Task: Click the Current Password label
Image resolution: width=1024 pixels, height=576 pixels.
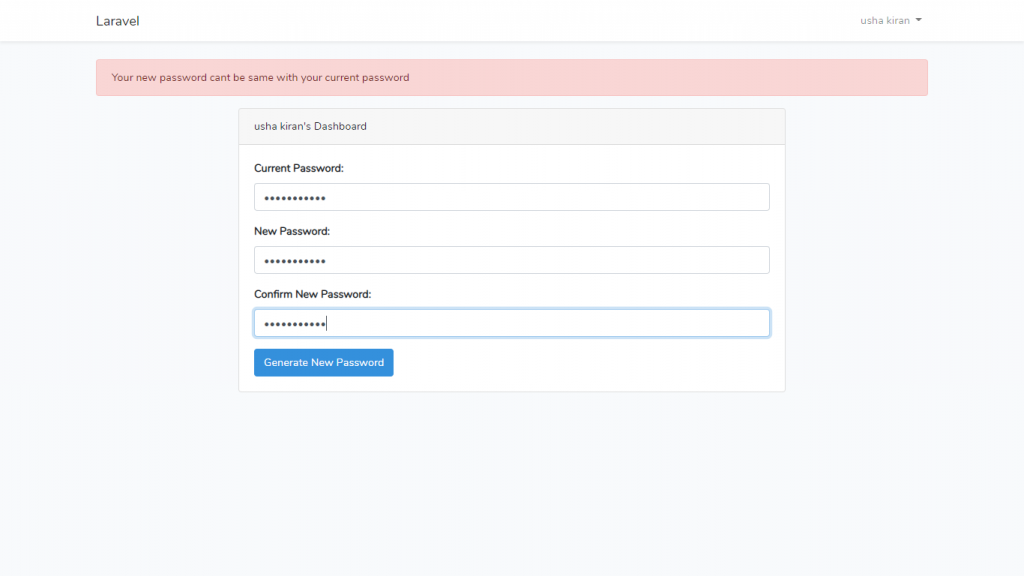Action: 299,169
